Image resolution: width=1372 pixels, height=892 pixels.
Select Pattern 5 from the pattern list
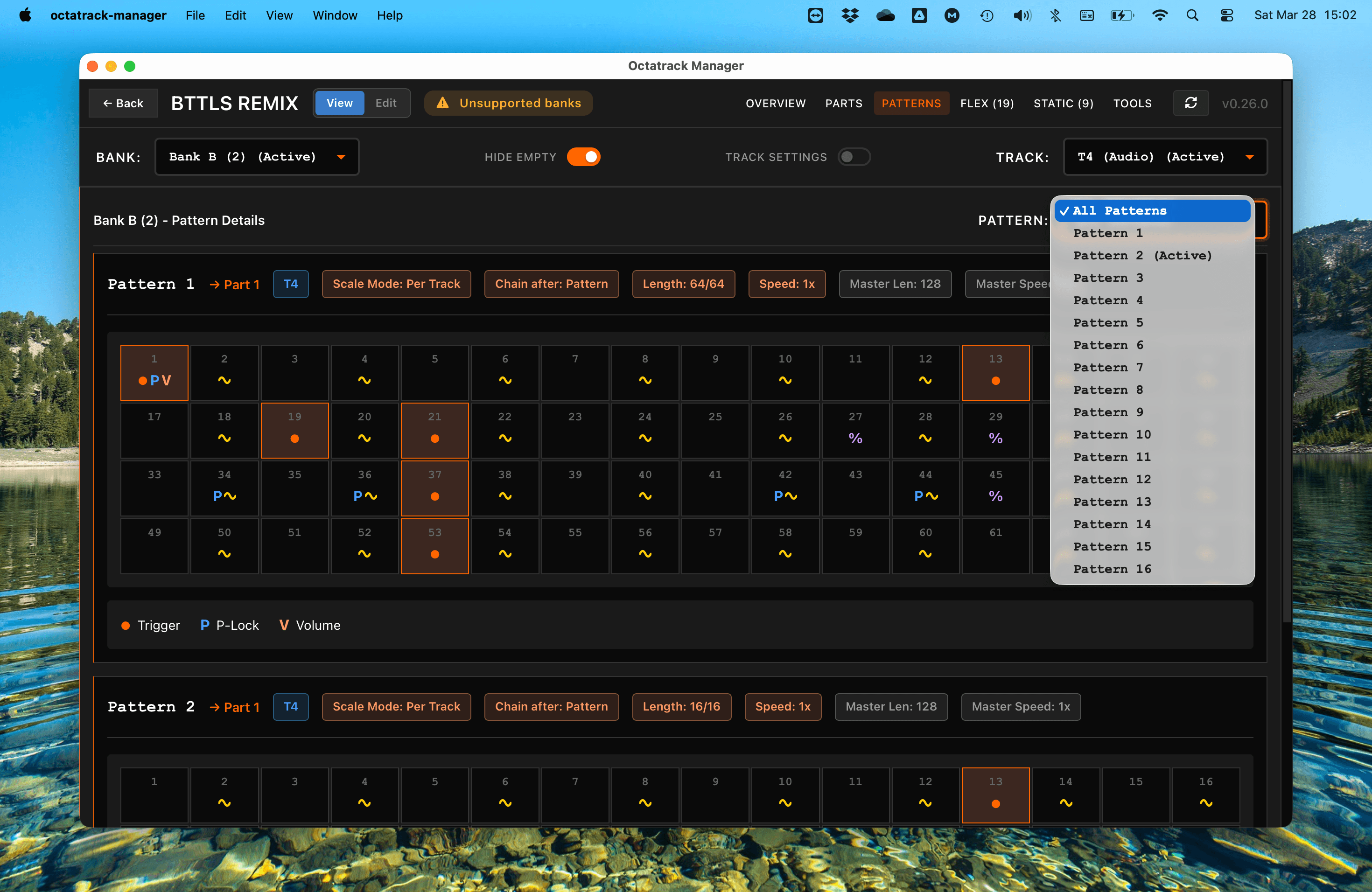click(1107, 322)
